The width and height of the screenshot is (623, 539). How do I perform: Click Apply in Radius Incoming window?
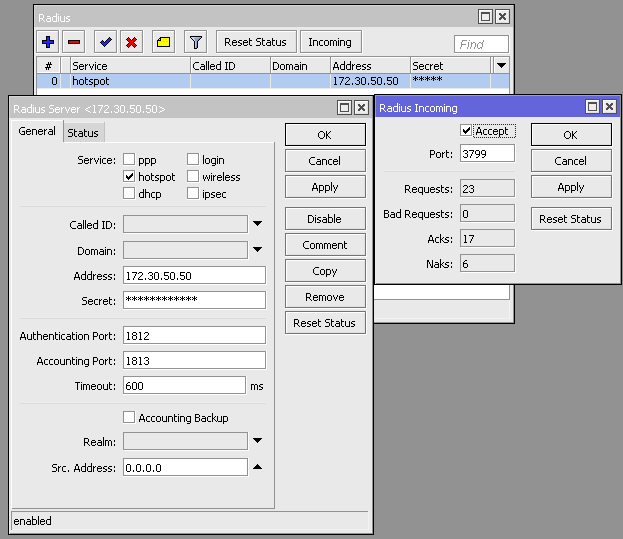click(570, 187)
